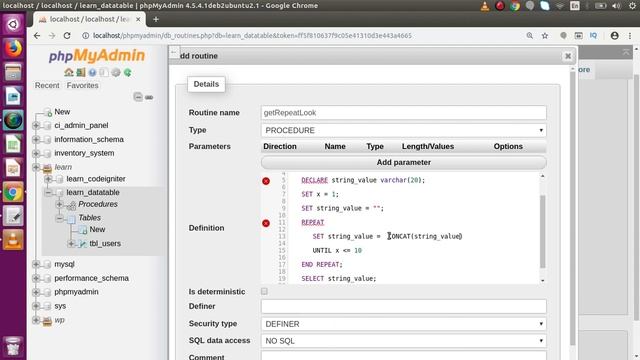Open the tbl_users table
This screenshot has height=360, width=640.
pos(105,243)
